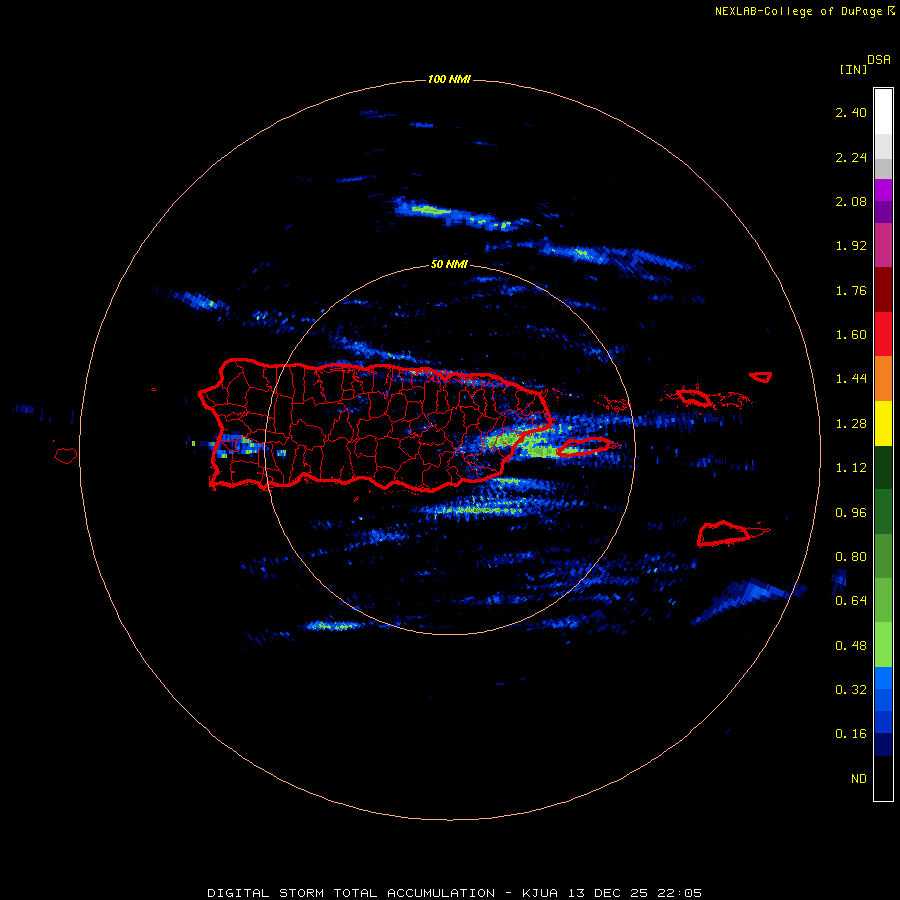Click the Mona island outline west of Puerto Rico
The image size is (900, 900).
(66, 456)
